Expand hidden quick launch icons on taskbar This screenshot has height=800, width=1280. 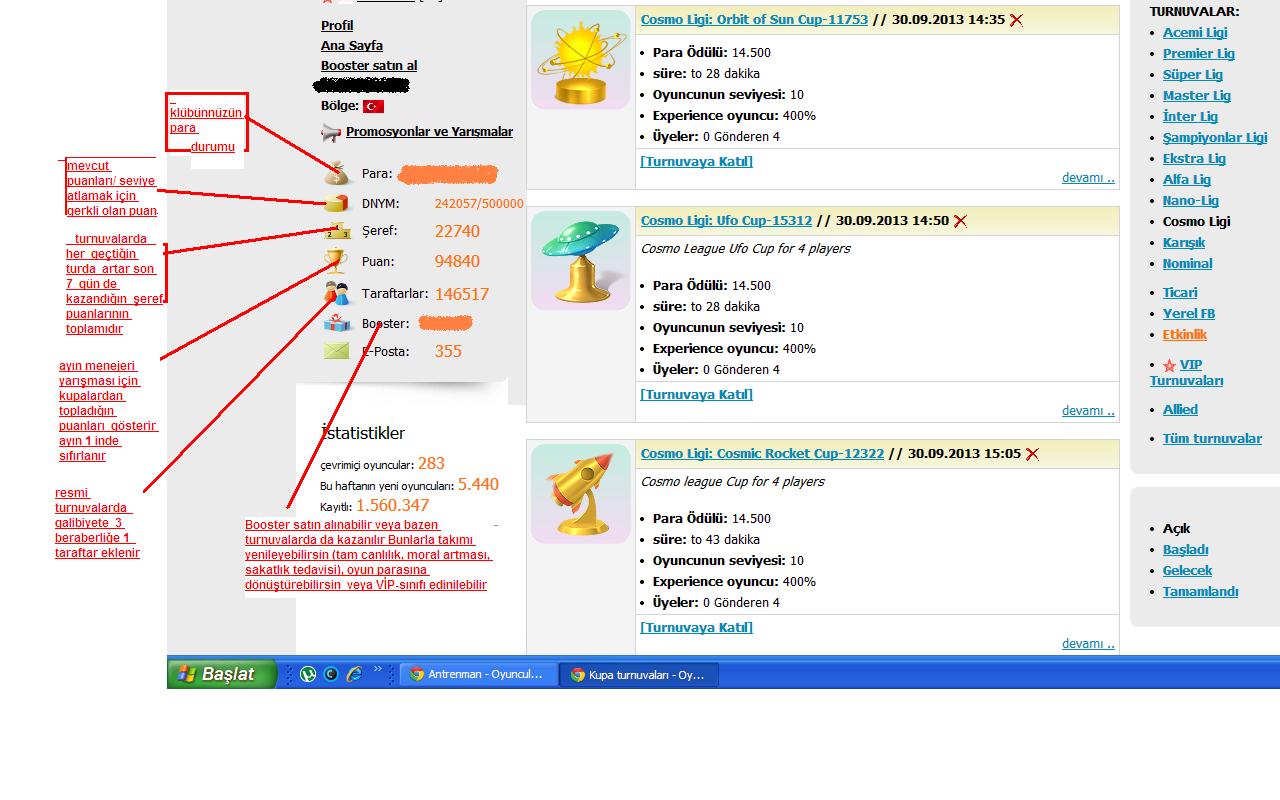378,670
